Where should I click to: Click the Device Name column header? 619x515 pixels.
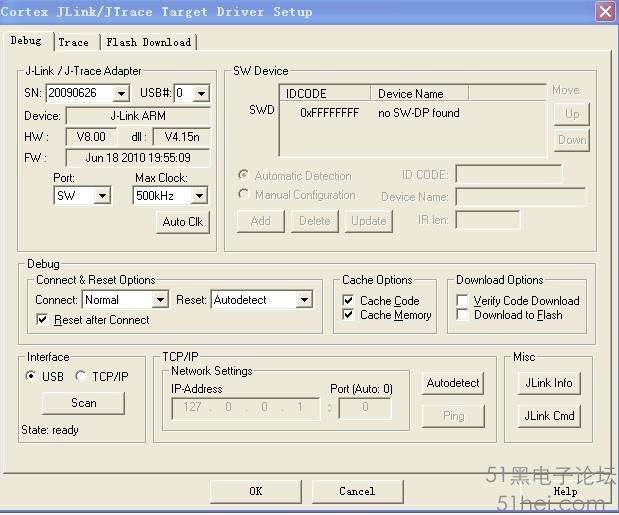tap(419, 94)
